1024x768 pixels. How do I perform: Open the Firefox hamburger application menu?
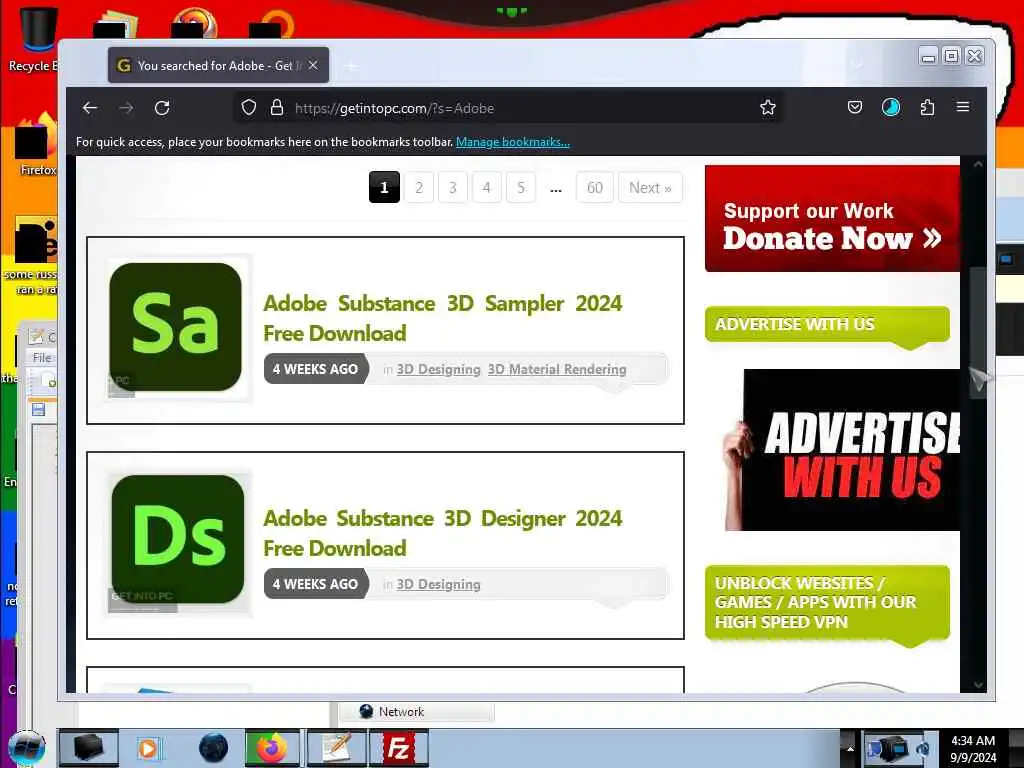point(963,106)
